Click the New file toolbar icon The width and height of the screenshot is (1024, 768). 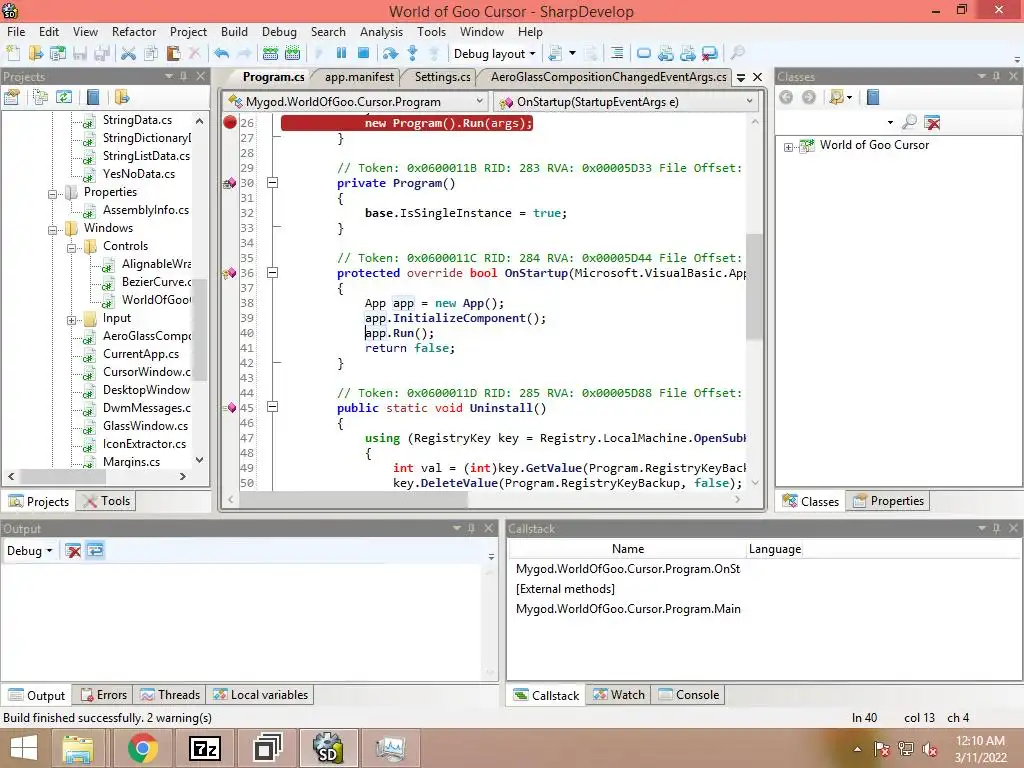tap(13, 54)
